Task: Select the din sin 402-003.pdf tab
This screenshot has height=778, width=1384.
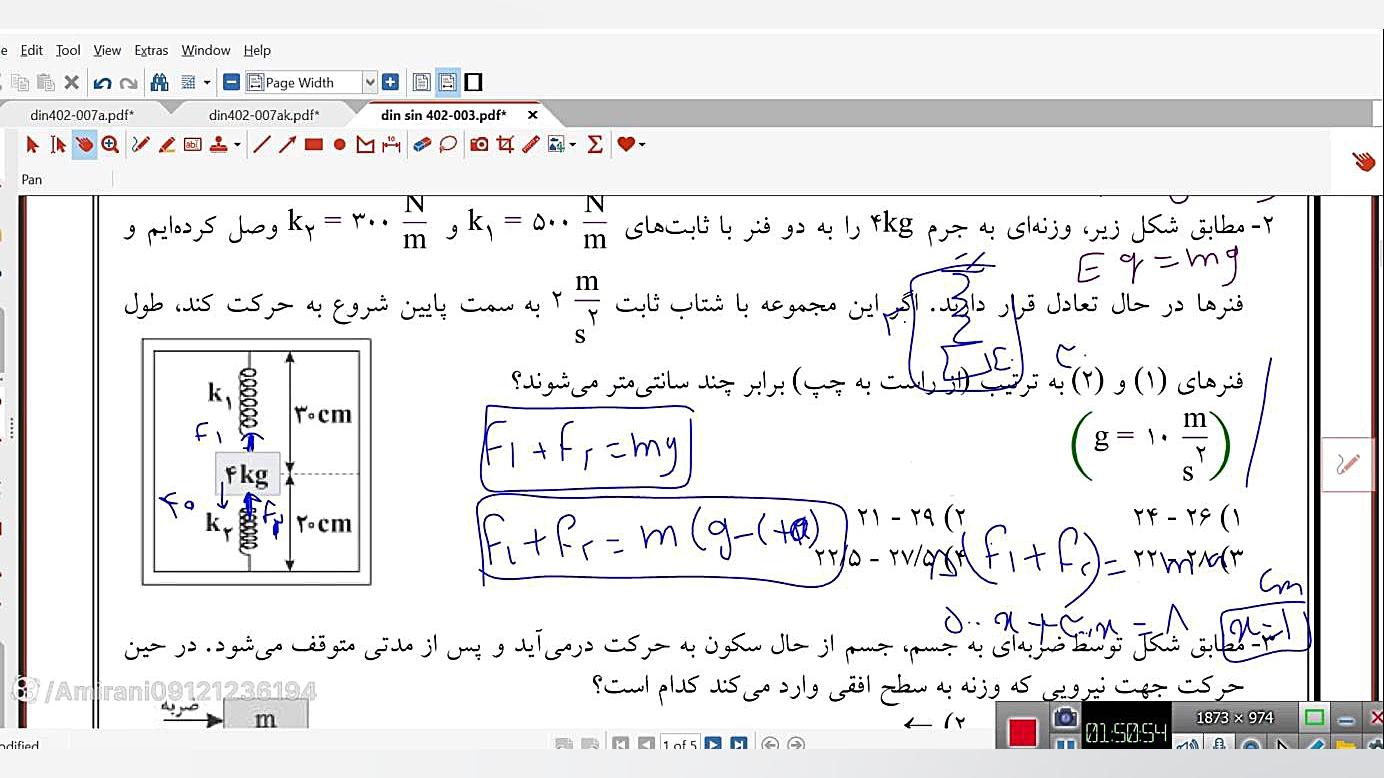Action: (x=443, y=115)
